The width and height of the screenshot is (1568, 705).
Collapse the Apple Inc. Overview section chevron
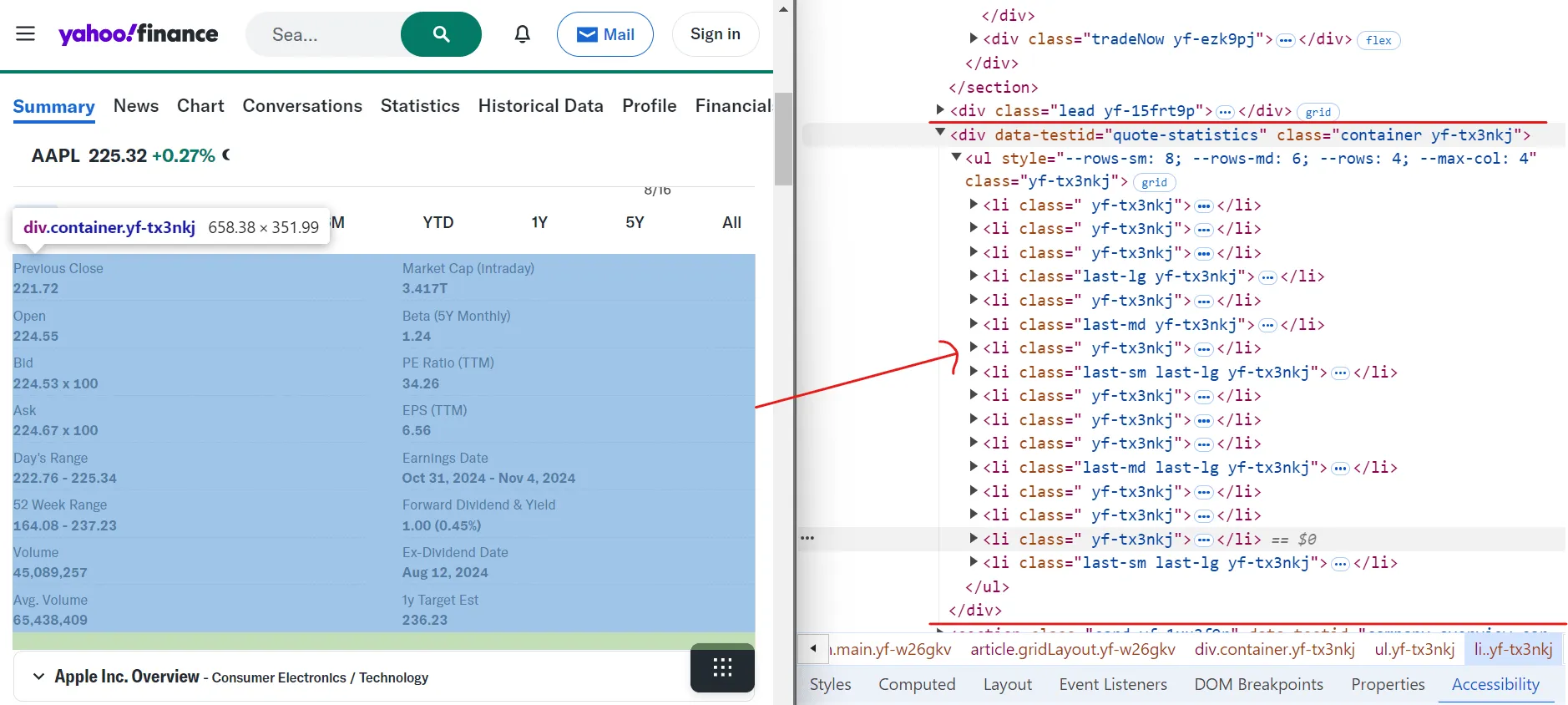tap(38, 677)
